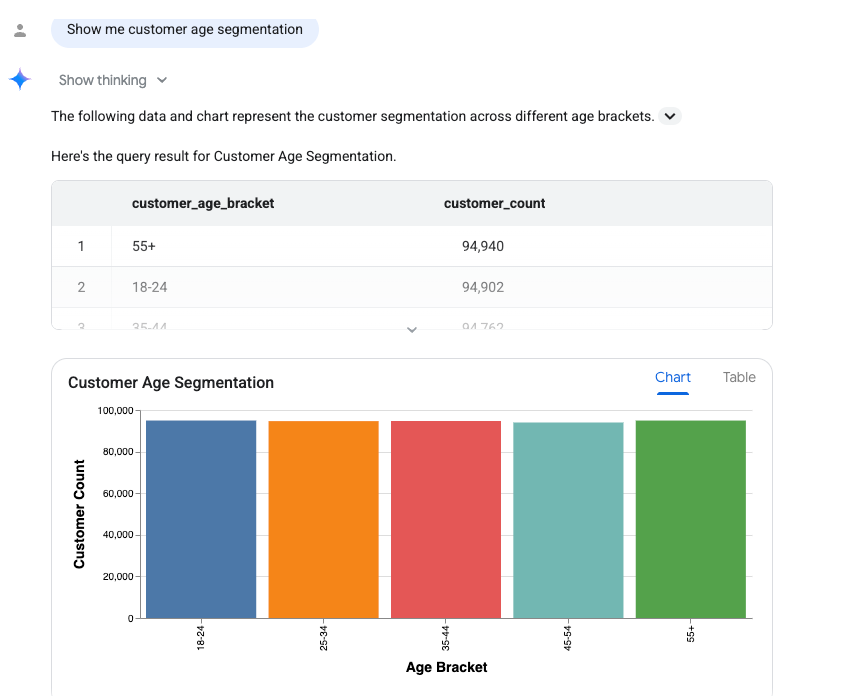Switch to the Table tab
The image size is (857, 696).
[739, 377]
